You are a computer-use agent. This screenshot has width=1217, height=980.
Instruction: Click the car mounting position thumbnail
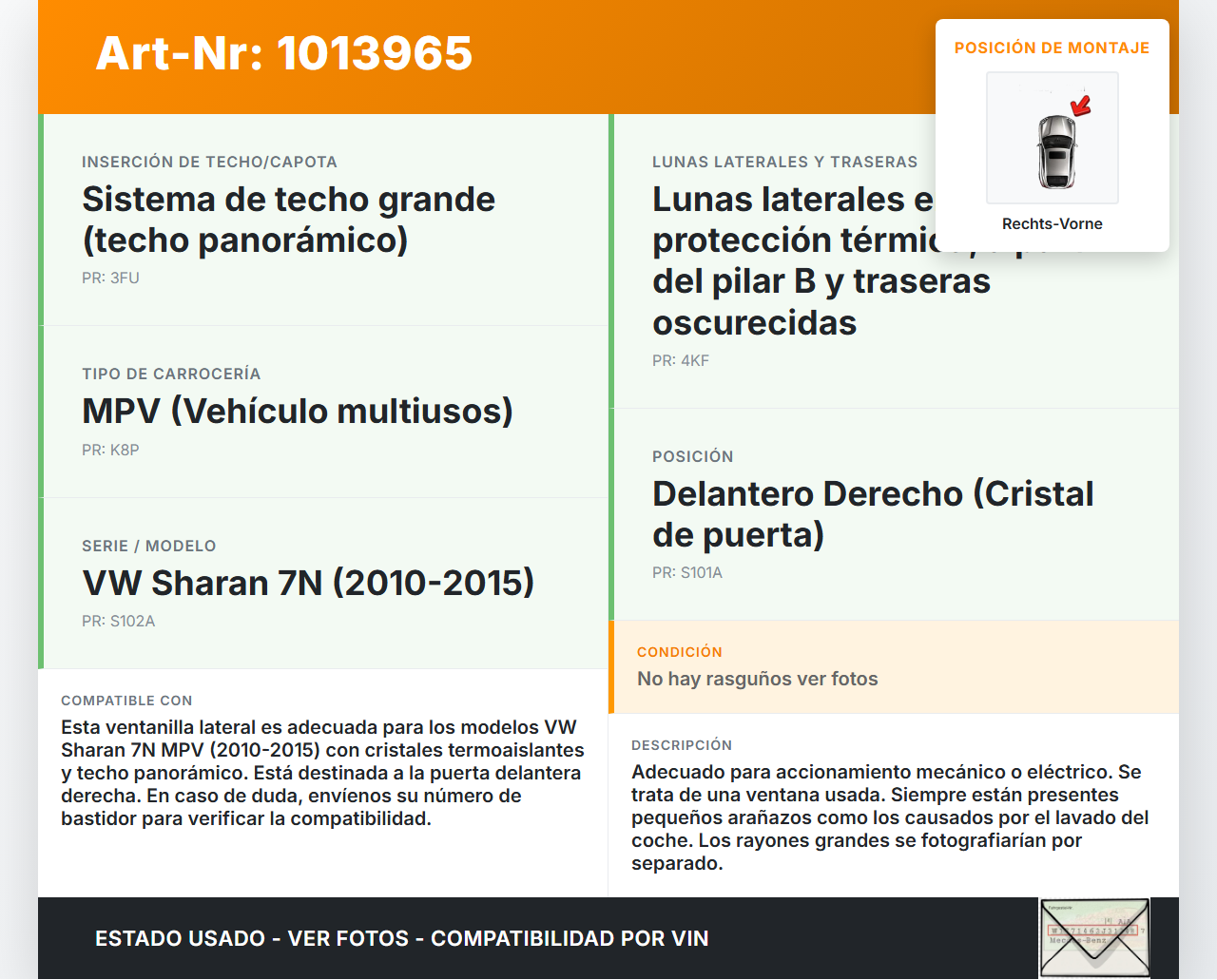pyautogui.click(x=1053, y=138)
